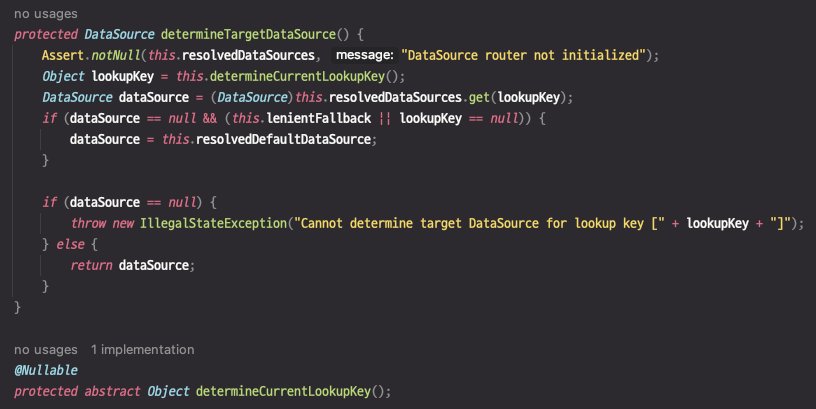Click the new keyword before IllegalStateException
Screen dimensions: 816x409
click(123, 223)
